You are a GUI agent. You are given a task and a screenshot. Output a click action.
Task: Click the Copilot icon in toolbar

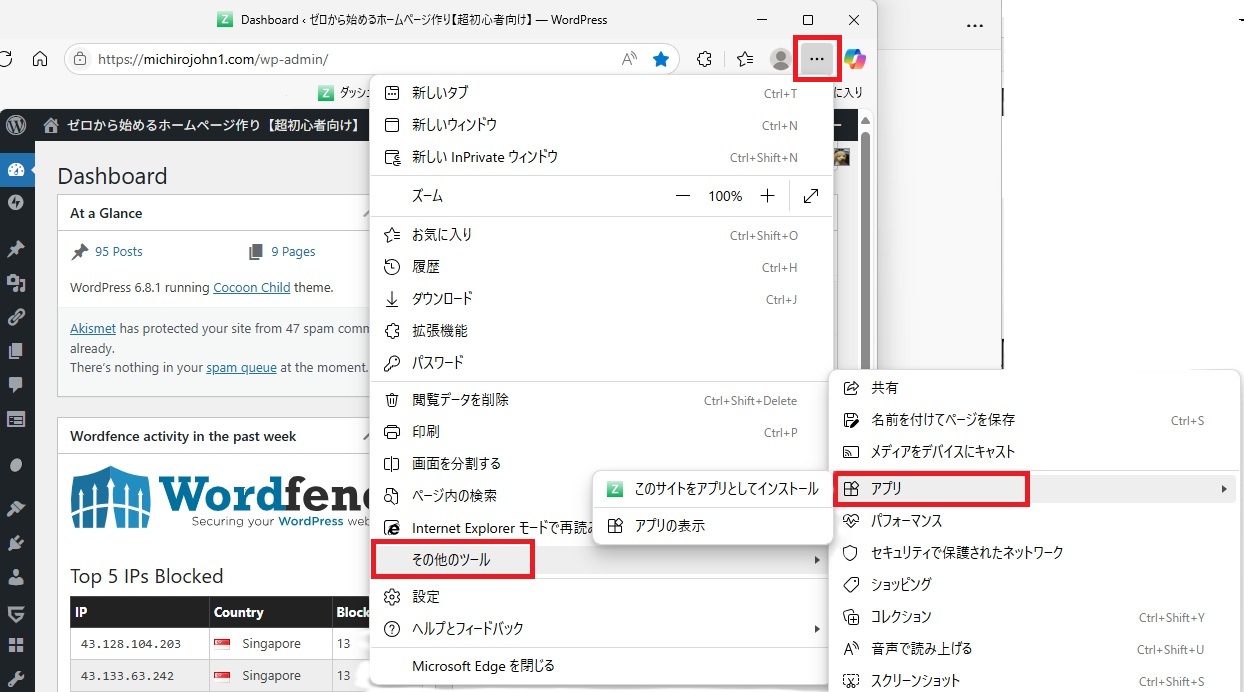point(854,59)
